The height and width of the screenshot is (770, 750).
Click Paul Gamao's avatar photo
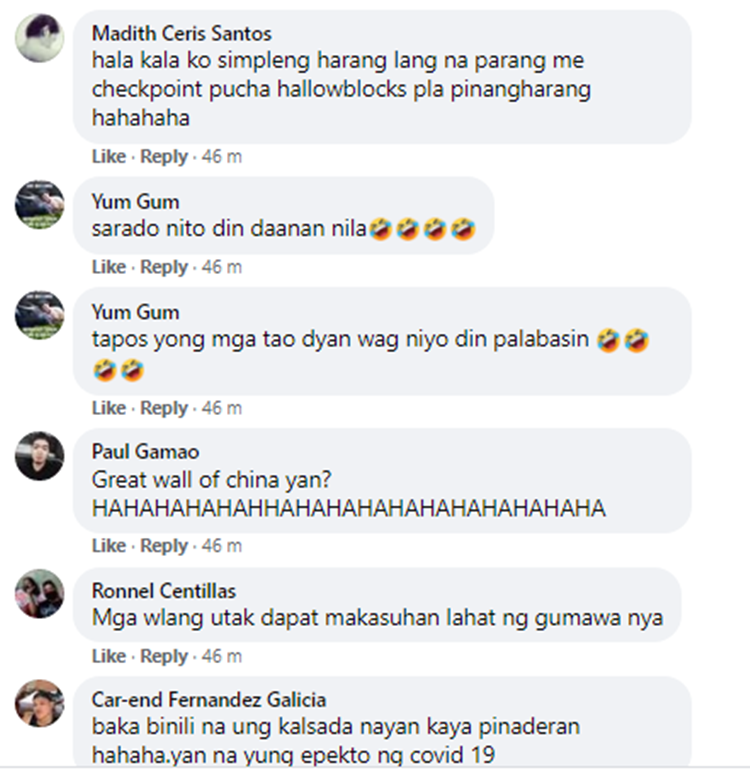(39, 456)
